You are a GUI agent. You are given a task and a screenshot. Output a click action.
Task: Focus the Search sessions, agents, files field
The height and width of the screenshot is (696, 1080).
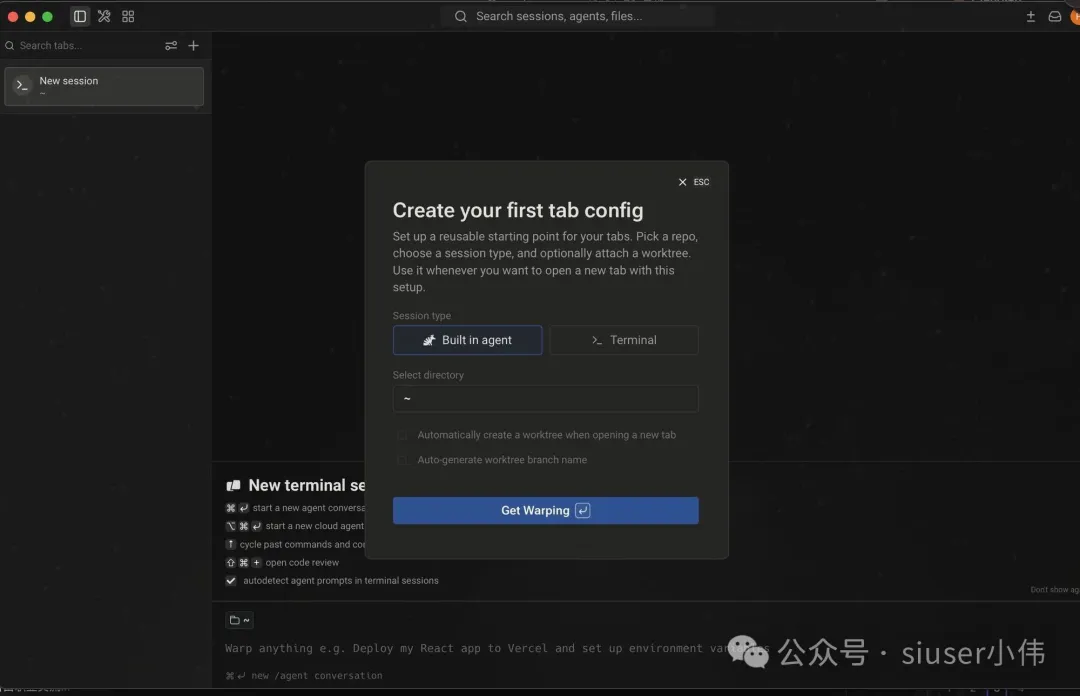[577, 16]
